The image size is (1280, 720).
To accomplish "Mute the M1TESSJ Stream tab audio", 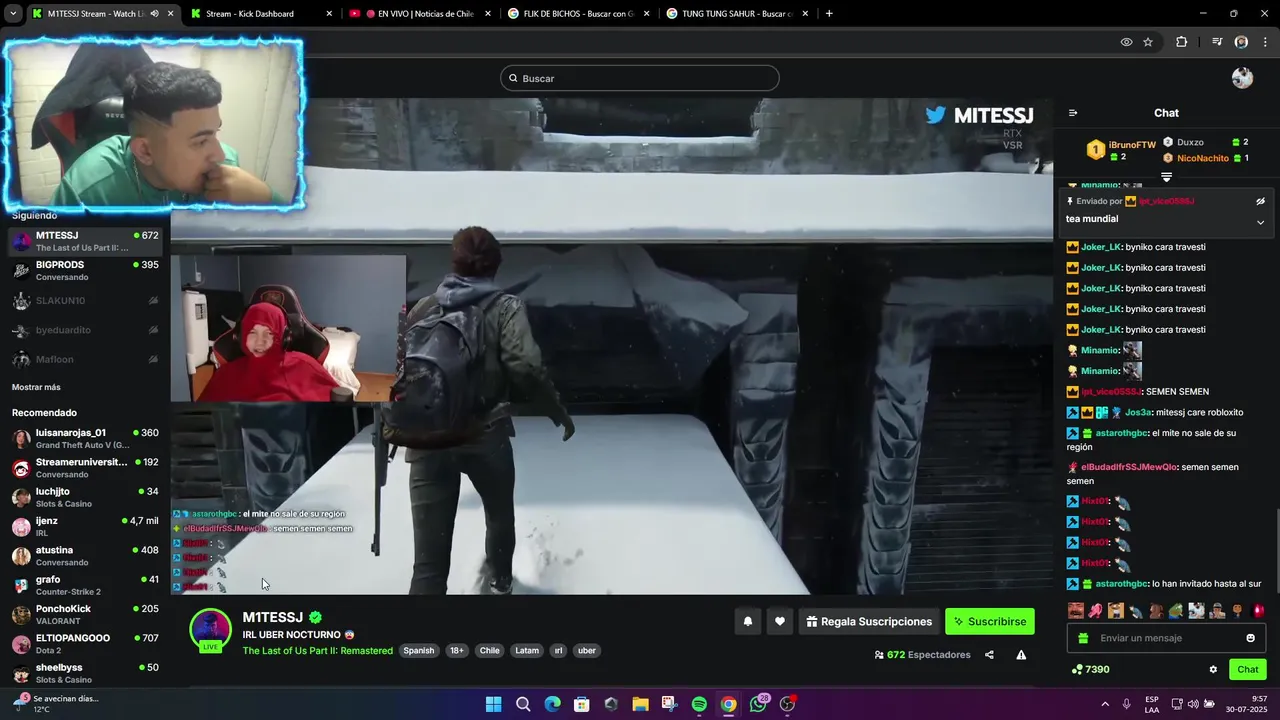I will (x=154, y=14).
